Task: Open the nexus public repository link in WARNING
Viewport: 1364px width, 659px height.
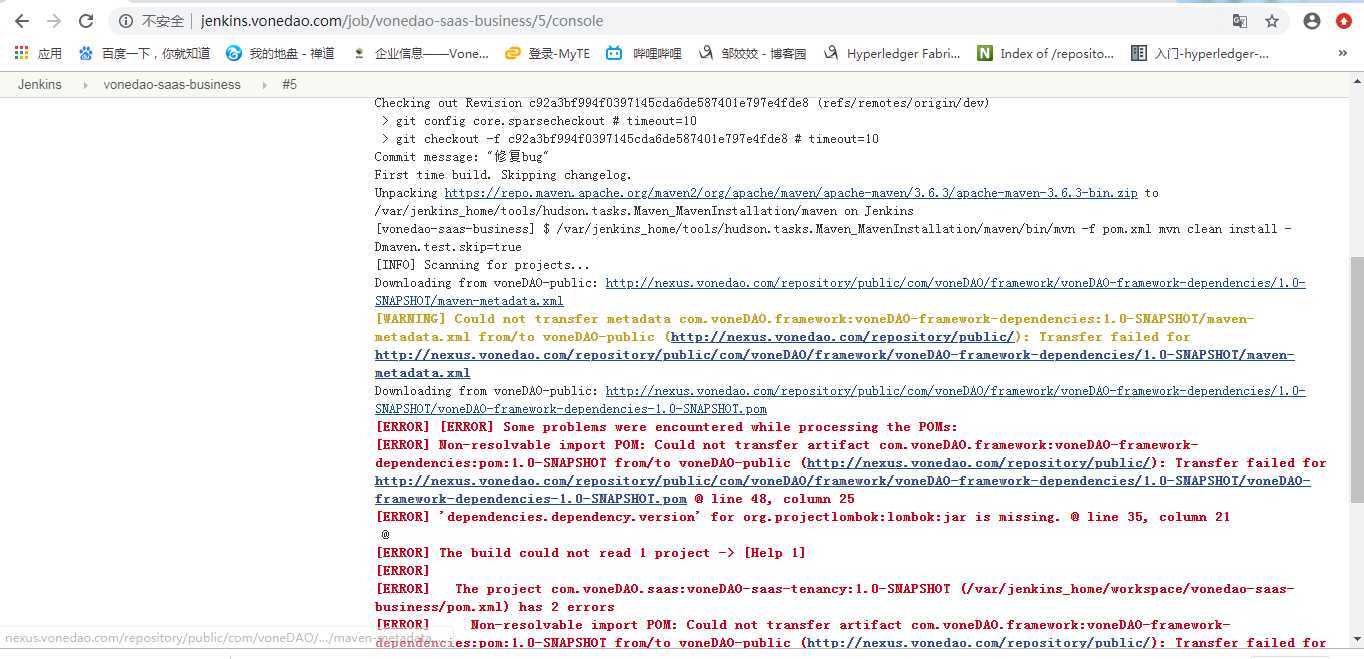Action: coord(842,337)
